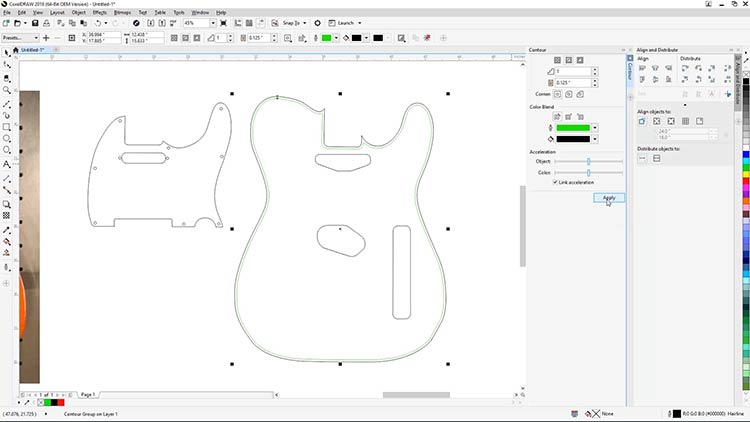Expand the Launch dropdown

[x=360, y=23]
